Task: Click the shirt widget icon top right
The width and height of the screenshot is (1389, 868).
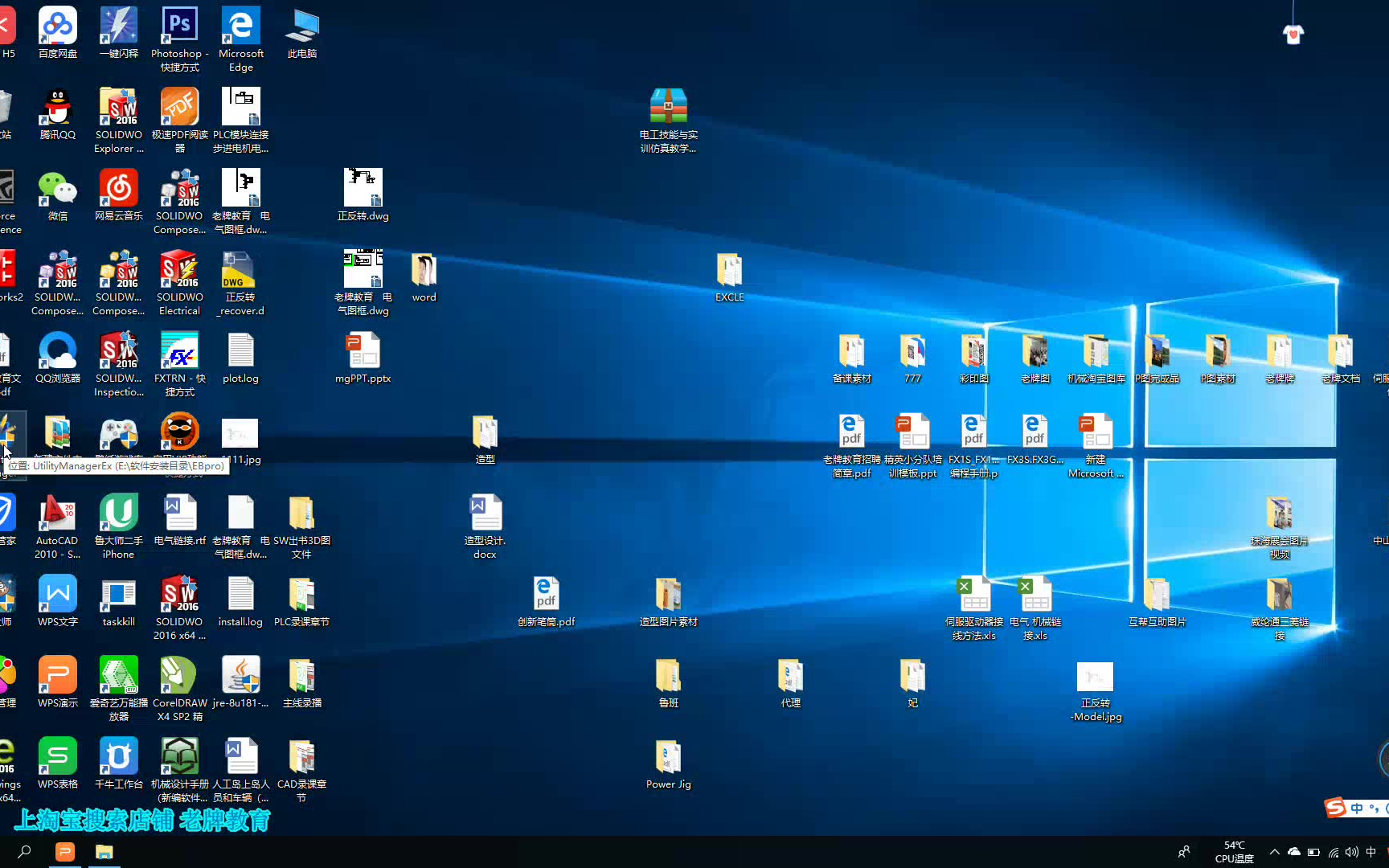Action: [x=1293, y=34]
